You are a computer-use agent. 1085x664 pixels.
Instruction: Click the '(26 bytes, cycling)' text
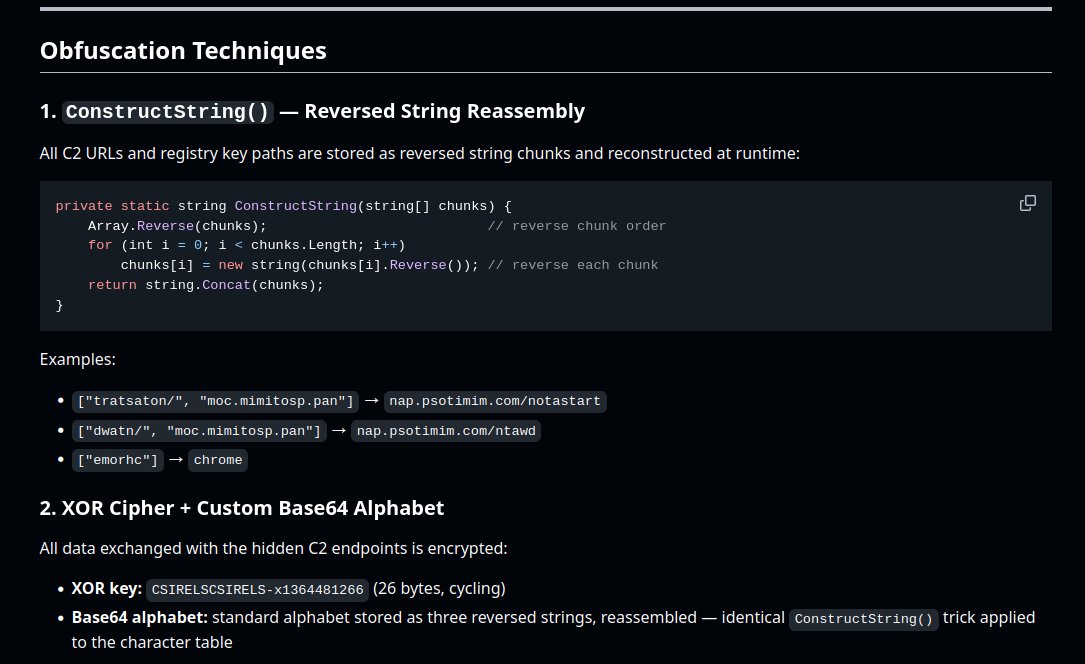[439, 589]
